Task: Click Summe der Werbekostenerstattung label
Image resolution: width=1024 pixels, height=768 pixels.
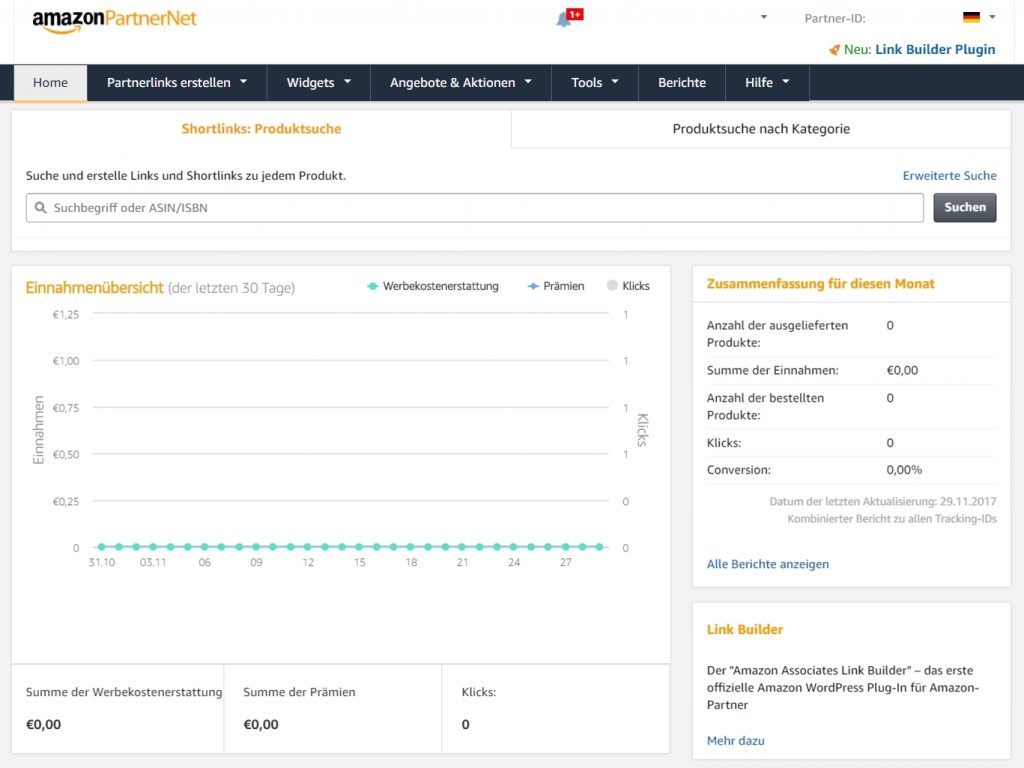Action: click(x=124, y=692)
